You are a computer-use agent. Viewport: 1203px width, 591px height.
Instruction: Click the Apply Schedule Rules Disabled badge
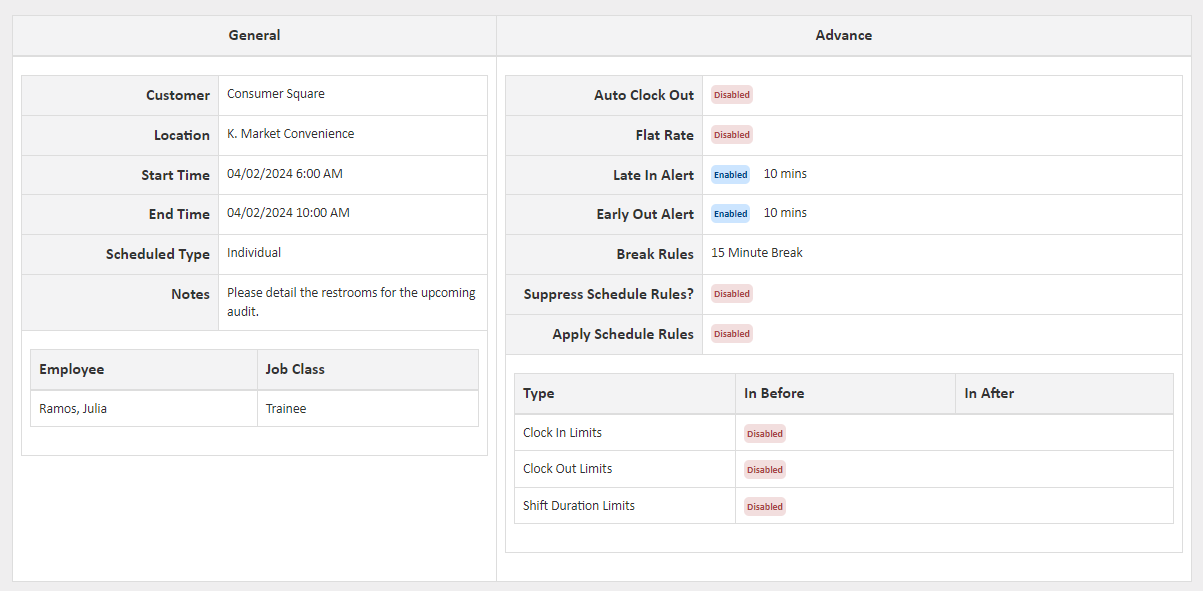pos(731,334)
